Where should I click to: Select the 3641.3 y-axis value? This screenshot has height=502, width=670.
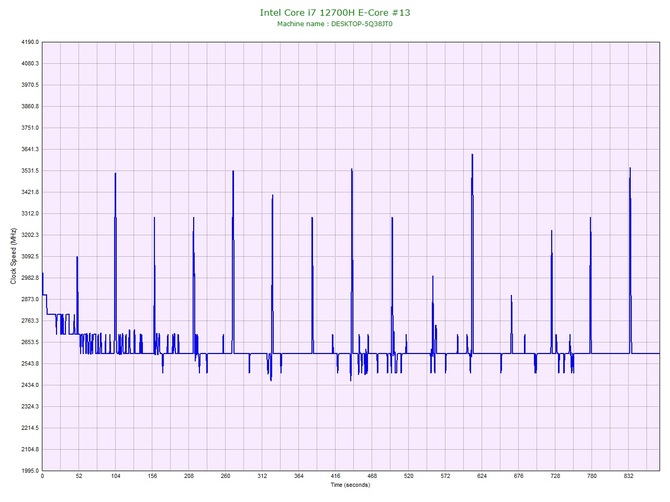(30, 150)
